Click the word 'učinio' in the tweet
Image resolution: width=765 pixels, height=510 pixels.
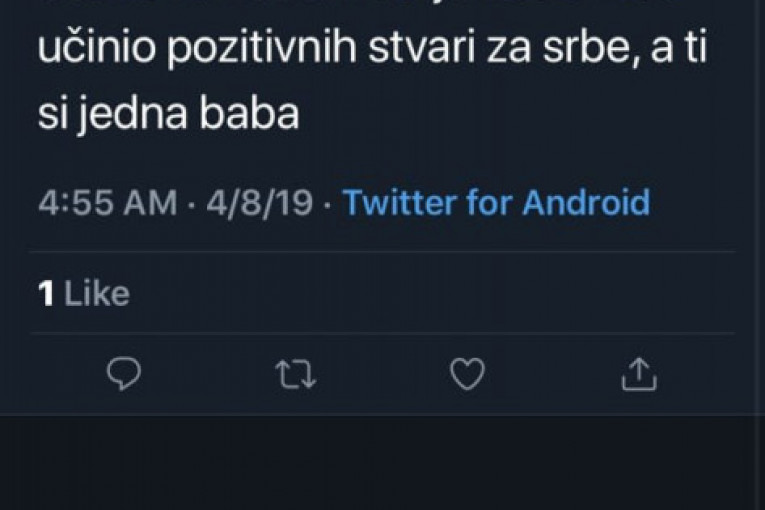coord(84,50)
